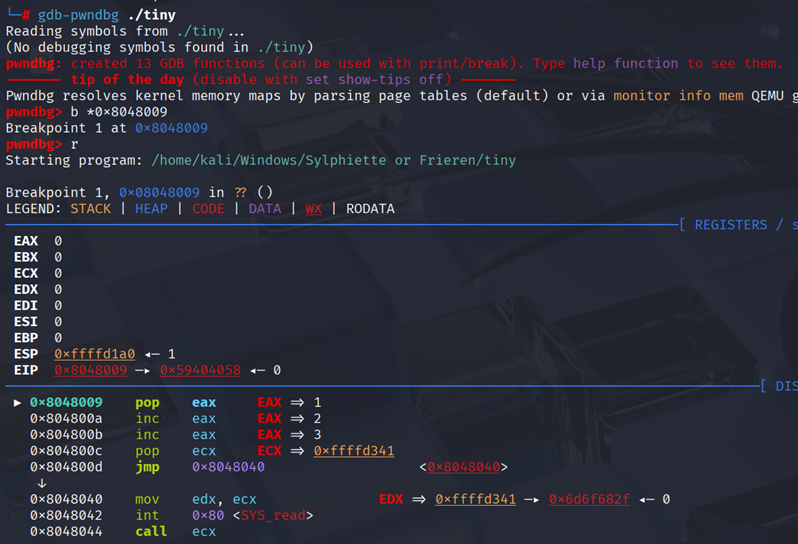798x544 pixels.
Task: Click the underlined EIP address 0x8048009
Action: point(90,370)
